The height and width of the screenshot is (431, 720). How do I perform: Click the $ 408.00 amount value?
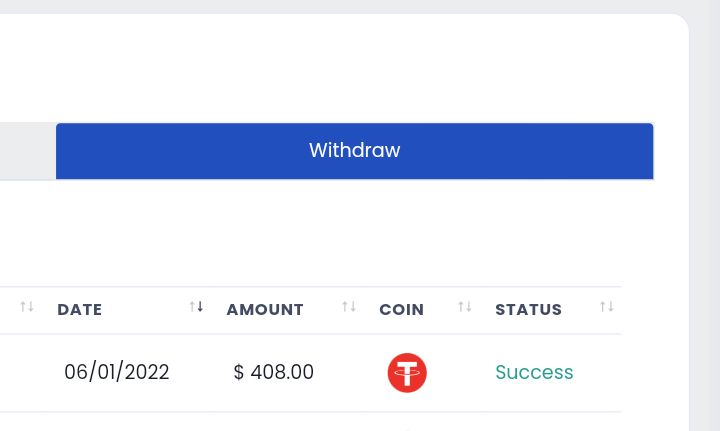click(274, 372)
